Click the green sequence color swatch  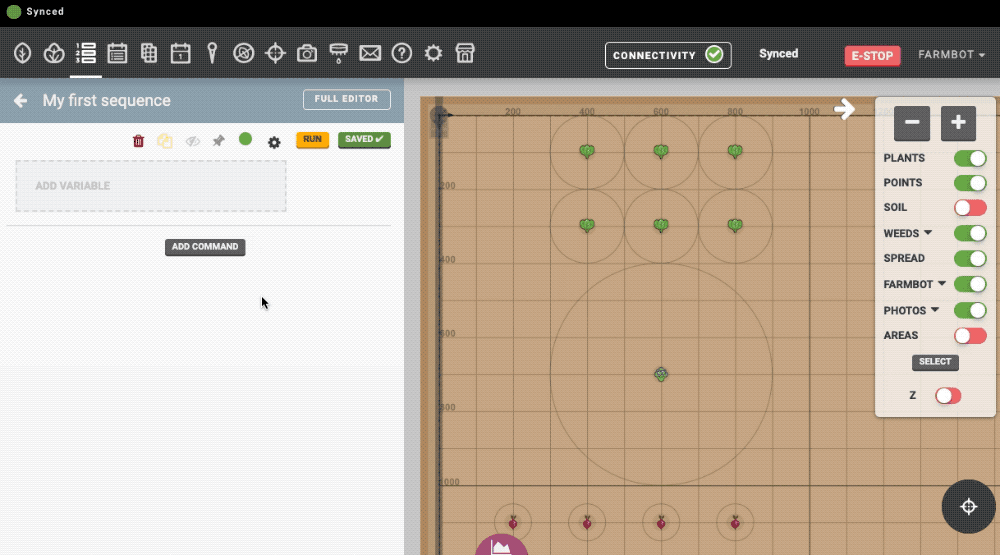[x=245, y=139]
